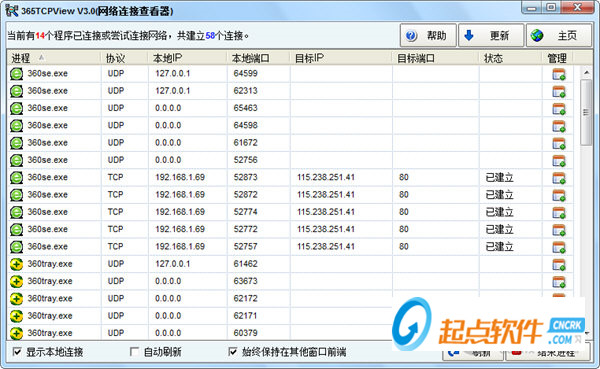Select target port 80 in port 52772 row
600x369 pixels.
tap(404, 229)
